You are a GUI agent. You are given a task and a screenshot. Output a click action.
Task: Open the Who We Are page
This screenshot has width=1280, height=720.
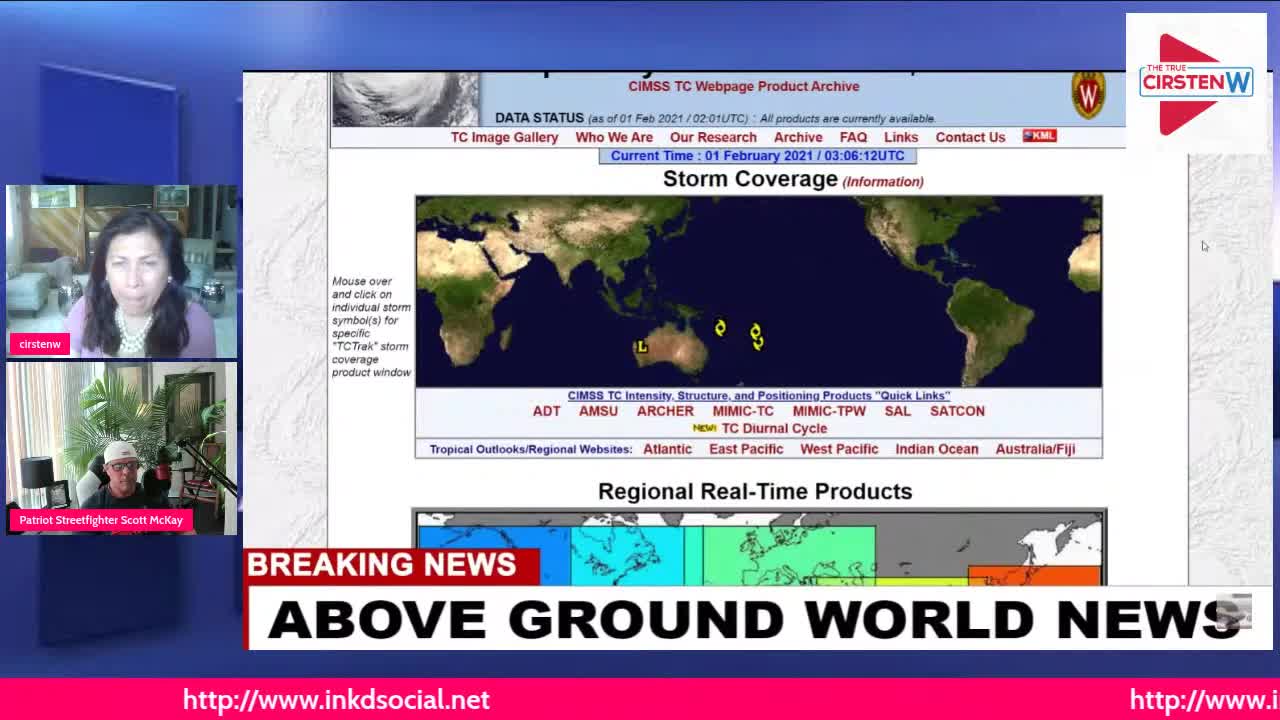(614, 137)
